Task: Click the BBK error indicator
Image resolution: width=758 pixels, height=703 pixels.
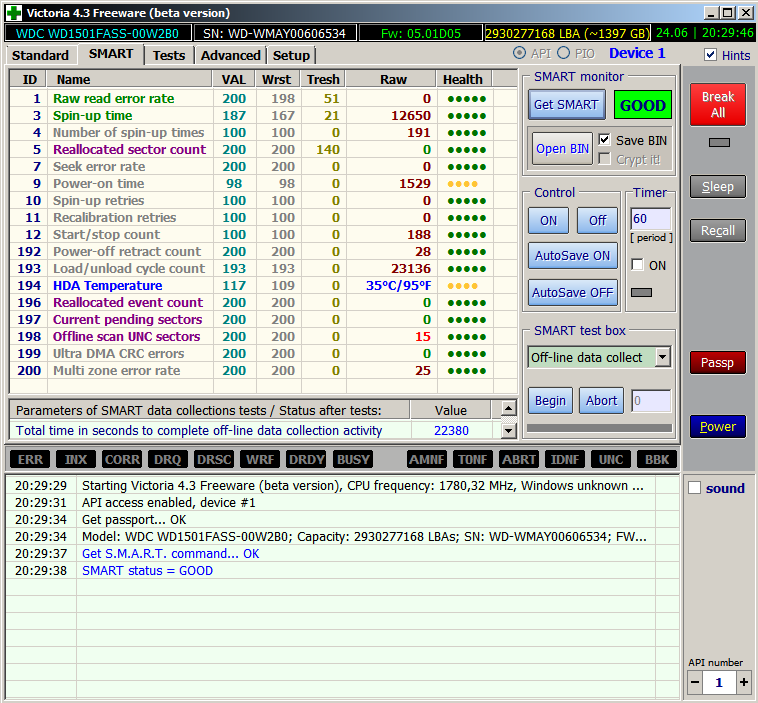Action: click(x=656, y=459)
